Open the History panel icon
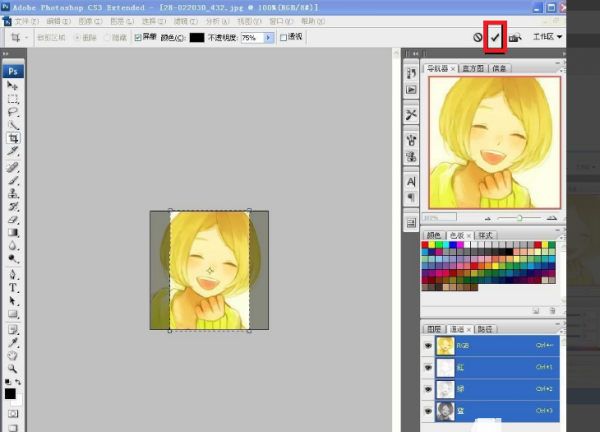This screenshot has width=600, height=432. click(x=411, y=73)
